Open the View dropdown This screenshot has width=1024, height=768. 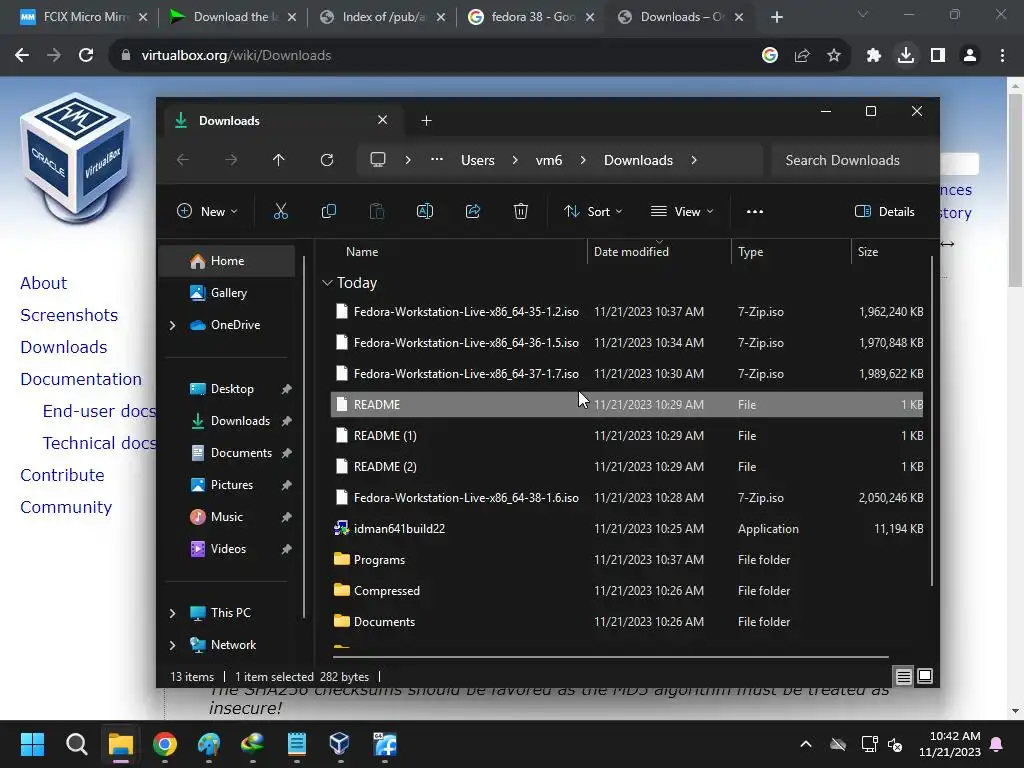682,212
